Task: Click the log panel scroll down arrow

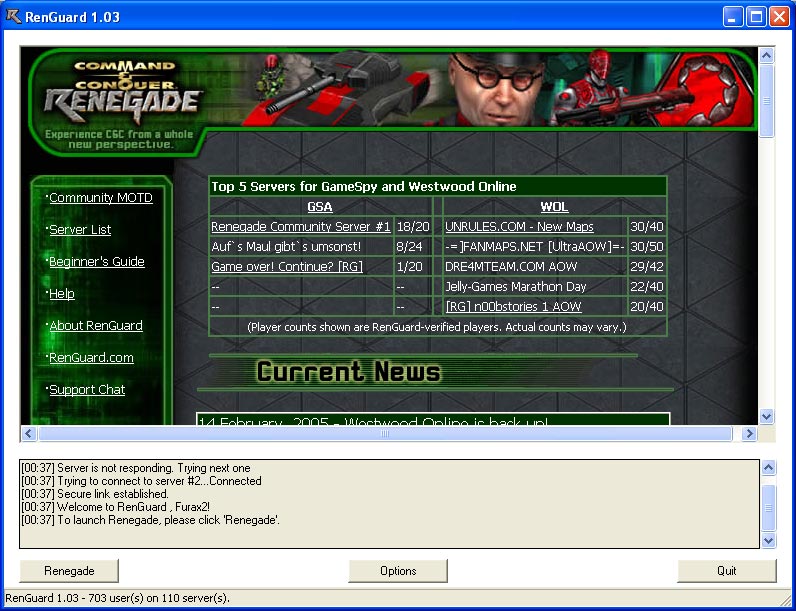Action: [769, 540]
